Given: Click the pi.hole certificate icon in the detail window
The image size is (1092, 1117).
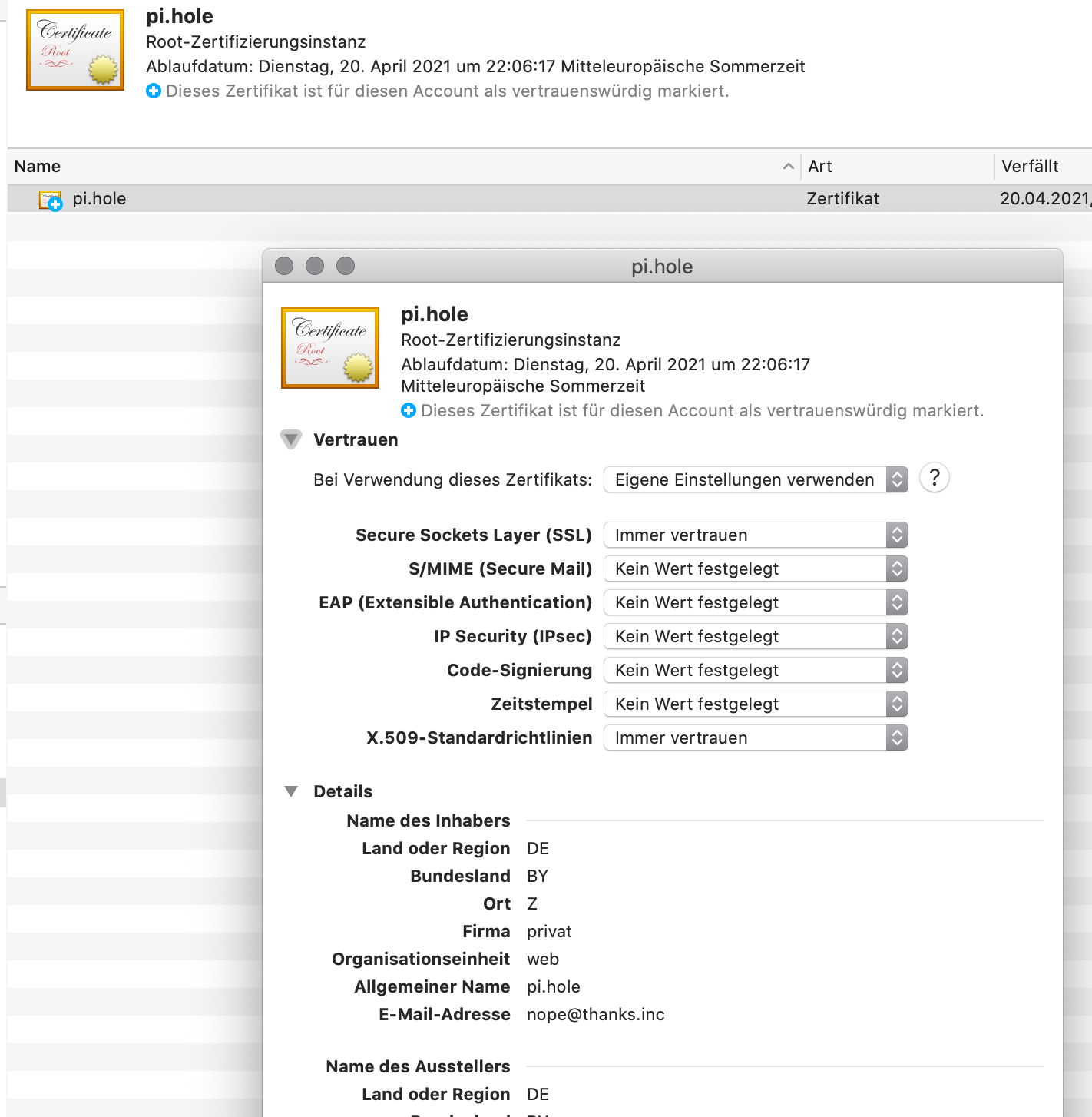Looking at the screenshot, I should pos(329,348).
